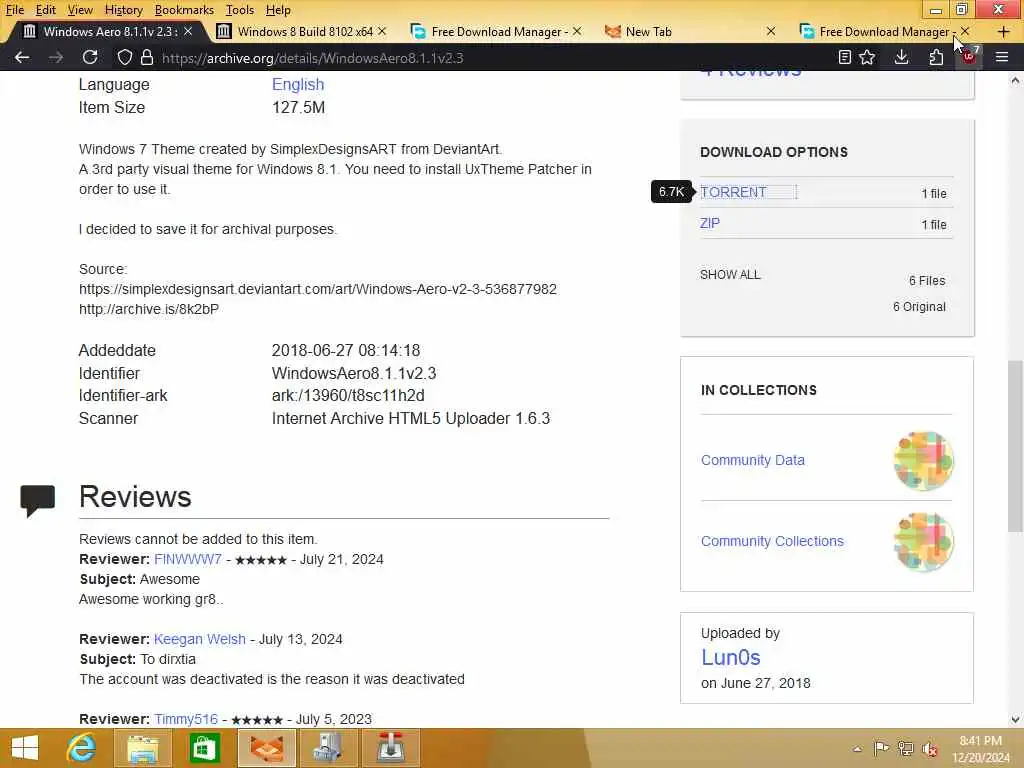
Task: Open the downloads panel
Action: tap(901, 57)
